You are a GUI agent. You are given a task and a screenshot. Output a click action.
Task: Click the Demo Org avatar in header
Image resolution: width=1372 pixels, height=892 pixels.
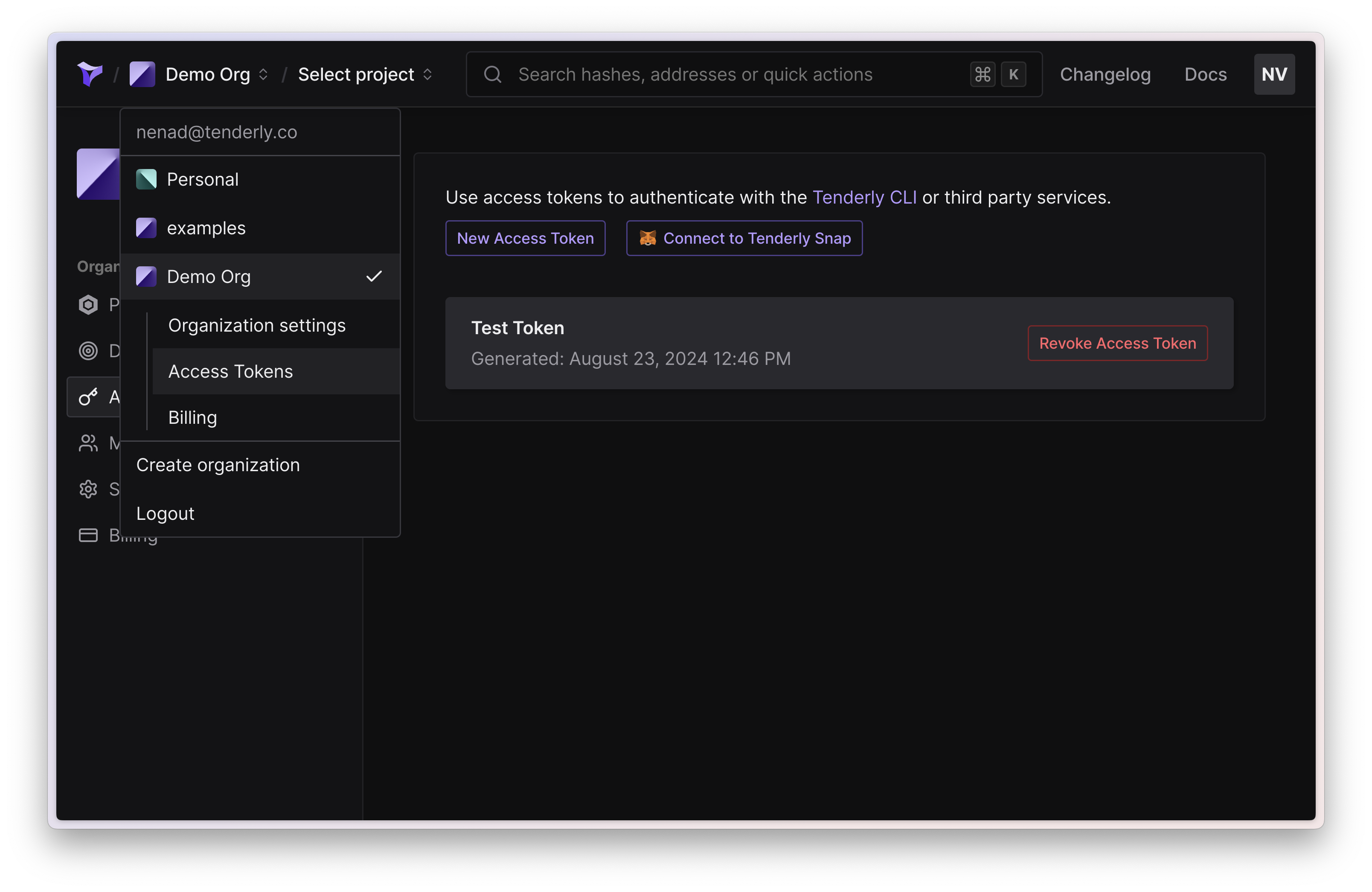tap(142, 74)
